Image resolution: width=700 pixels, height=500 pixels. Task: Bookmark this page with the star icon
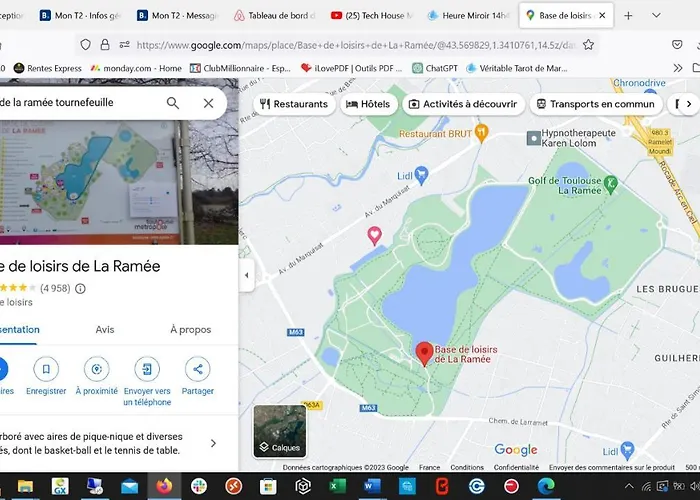click(x=588, y=45)
